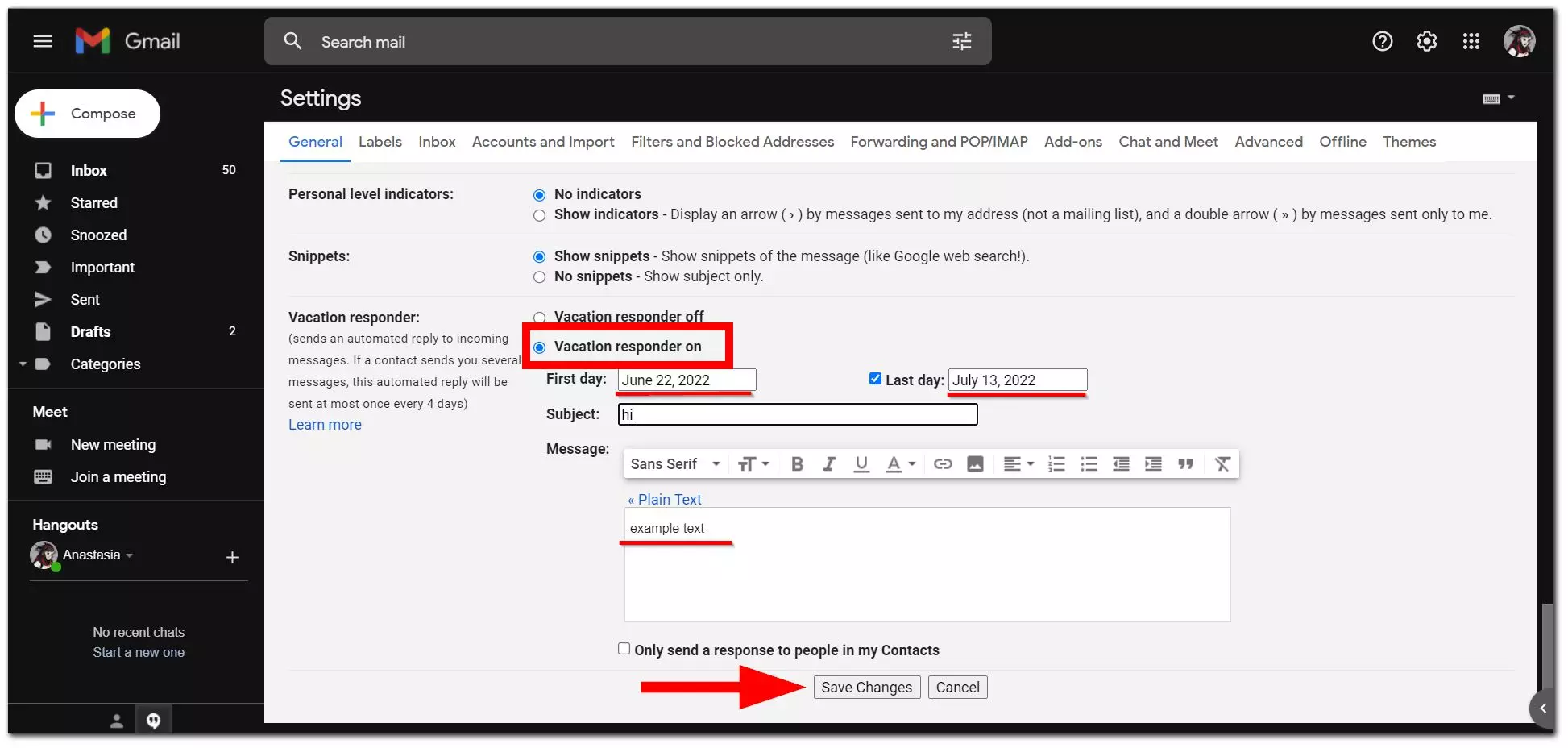The width and height of the screenshot is (1568, 748).
Task: Open Hangouts conversations bubble icon
Action: (x=153, y=721)
